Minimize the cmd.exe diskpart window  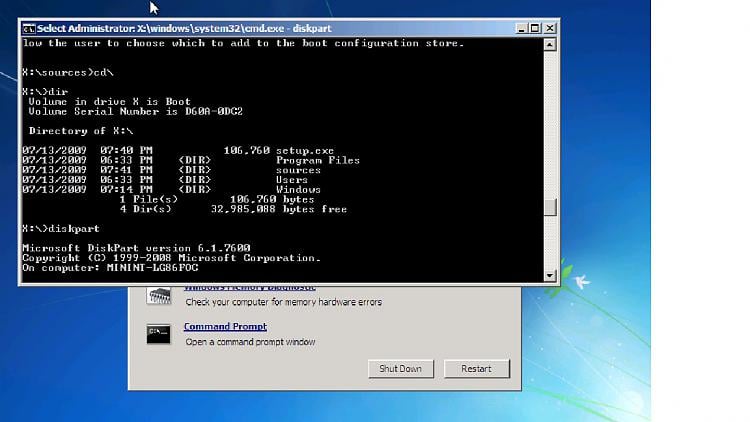coord(521,29)
